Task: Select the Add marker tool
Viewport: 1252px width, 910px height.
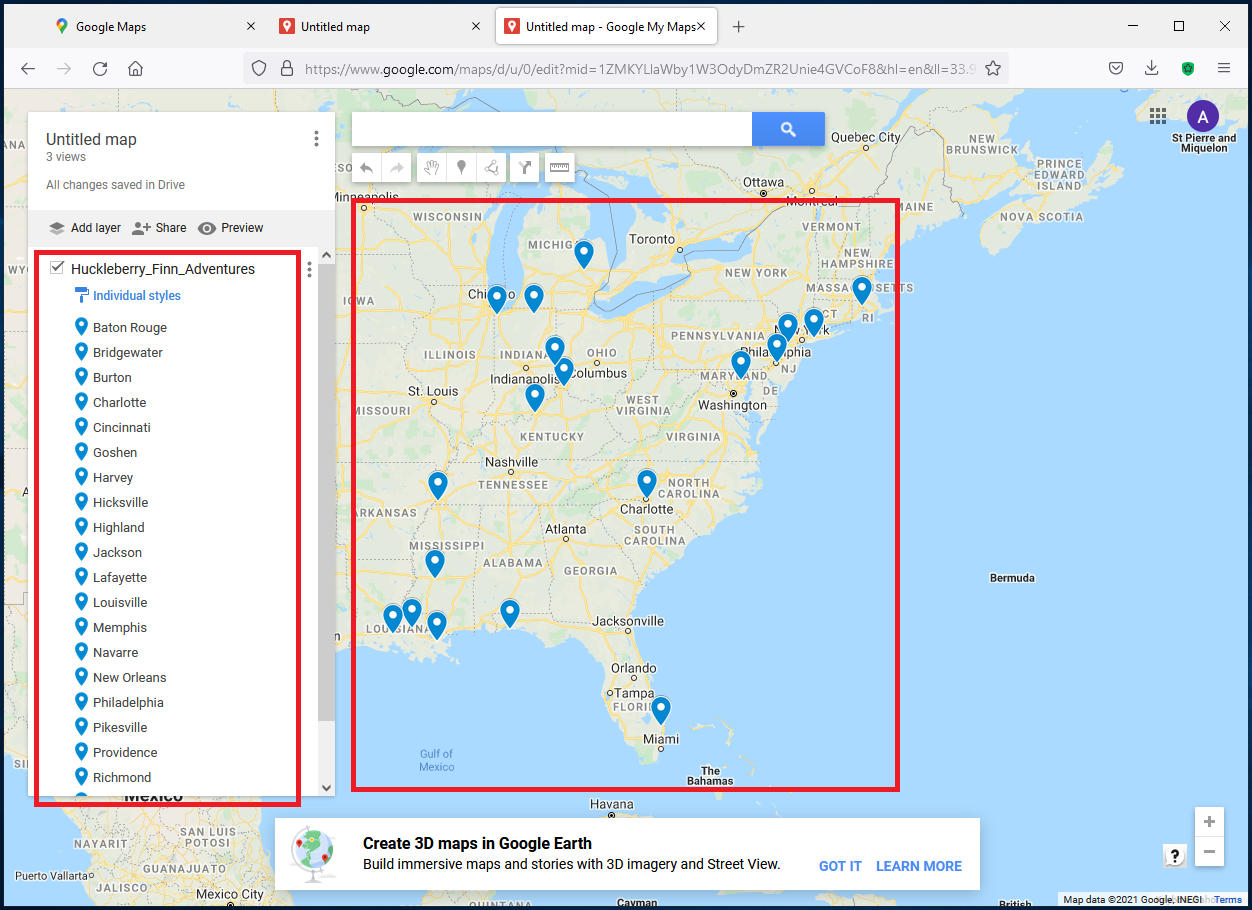Action: (x=461, y=168)
